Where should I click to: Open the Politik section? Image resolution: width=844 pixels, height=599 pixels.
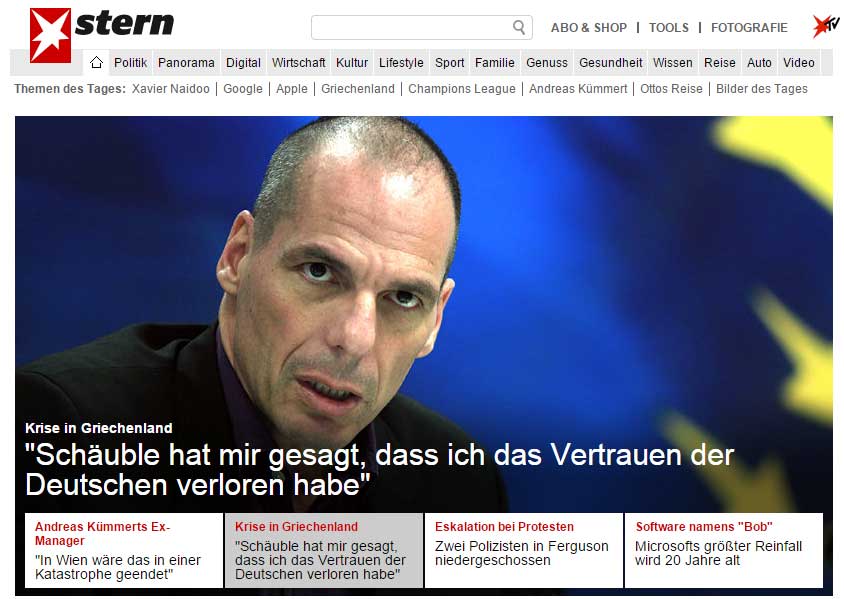(130, 63)
